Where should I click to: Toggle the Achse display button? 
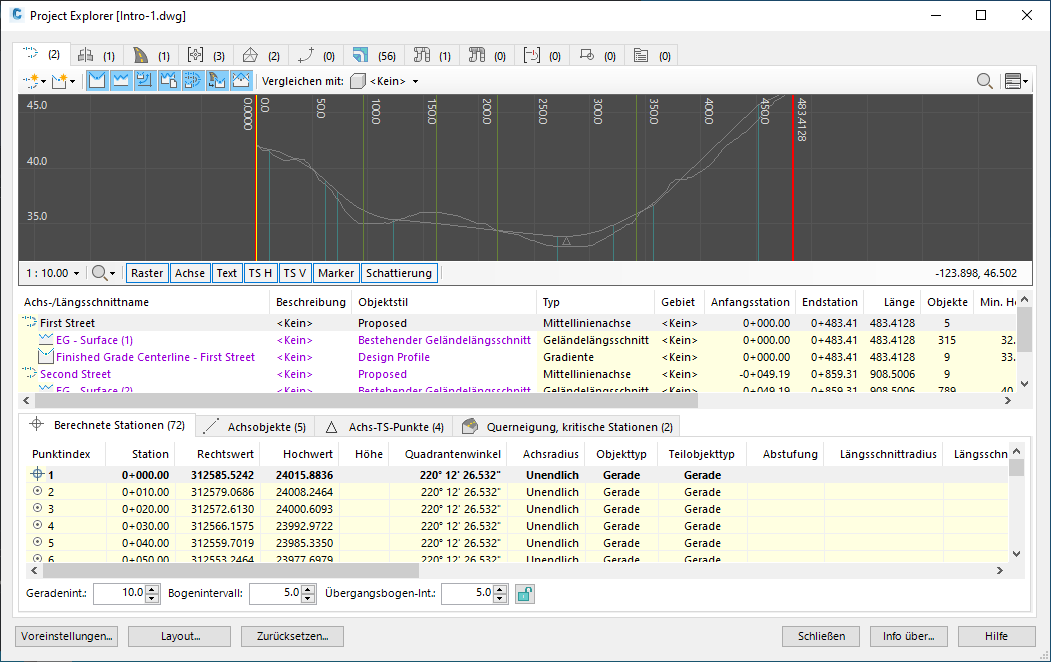190,273
